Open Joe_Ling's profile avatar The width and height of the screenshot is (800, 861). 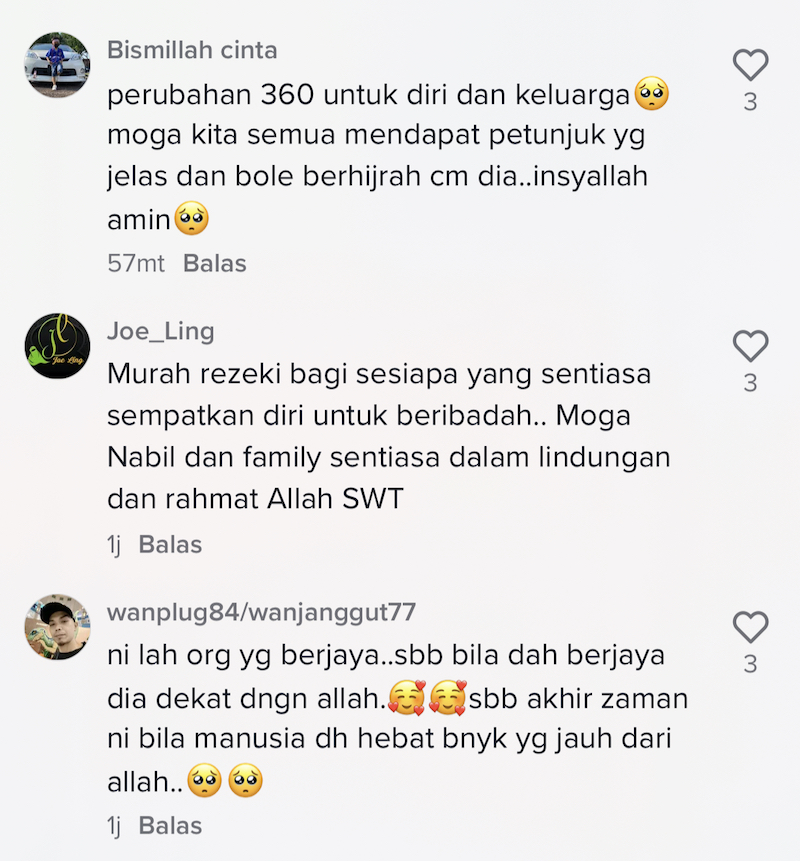tap(57, 346)
